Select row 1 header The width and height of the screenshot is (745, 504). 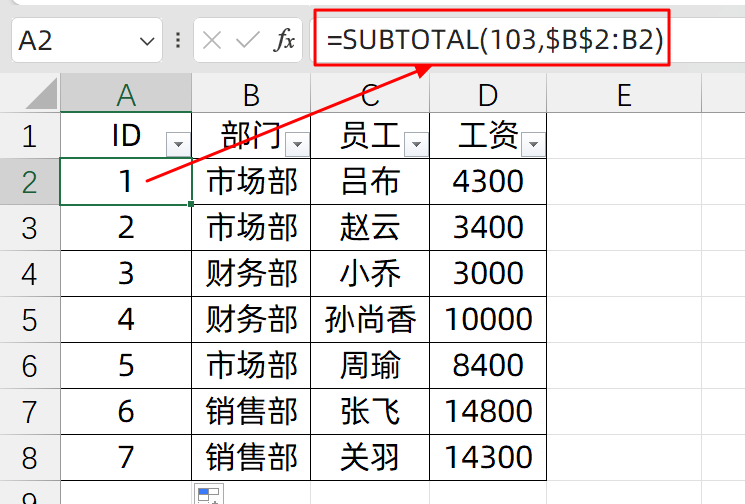tap(30, 135)
